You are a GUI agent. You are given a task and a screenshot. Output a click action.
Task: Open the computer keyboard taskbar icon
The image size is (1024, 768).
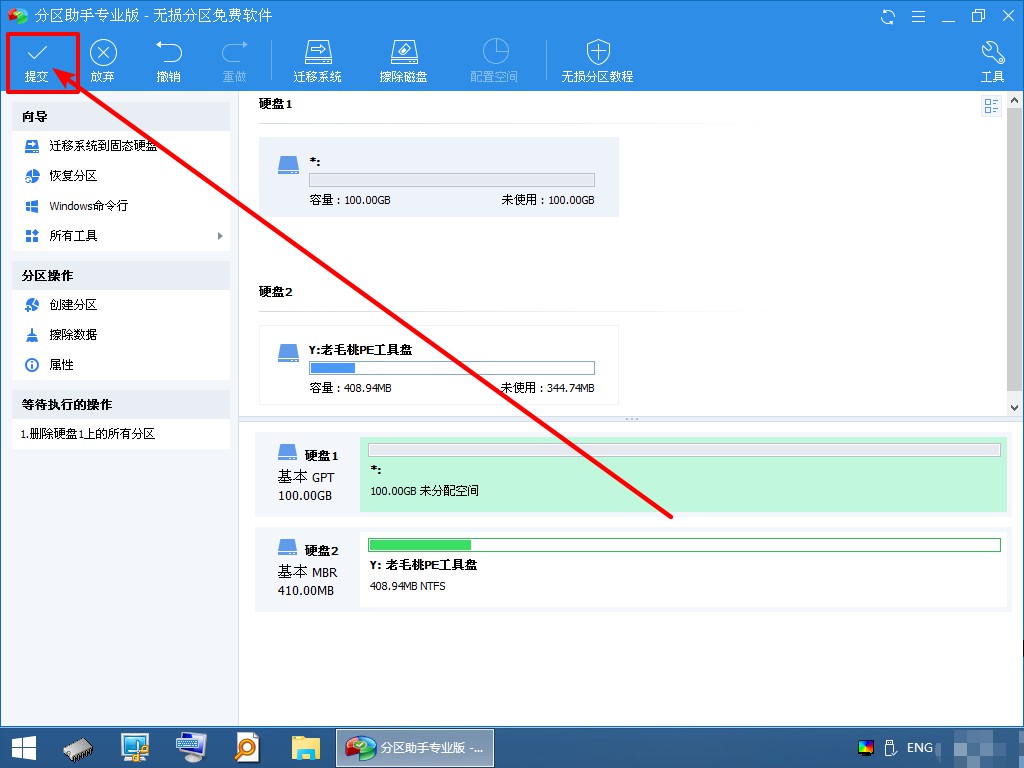click(x=191, y=748)
